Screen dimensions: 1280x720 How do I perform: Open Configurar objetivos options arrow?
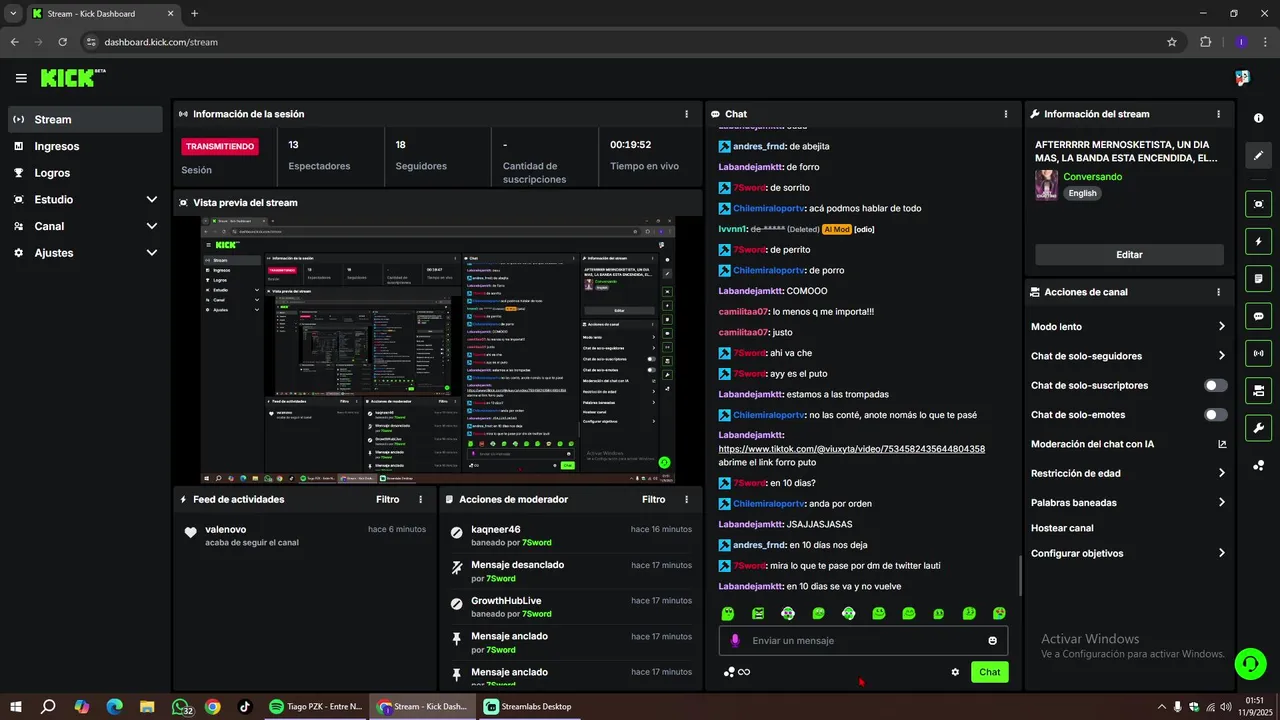1222,553
